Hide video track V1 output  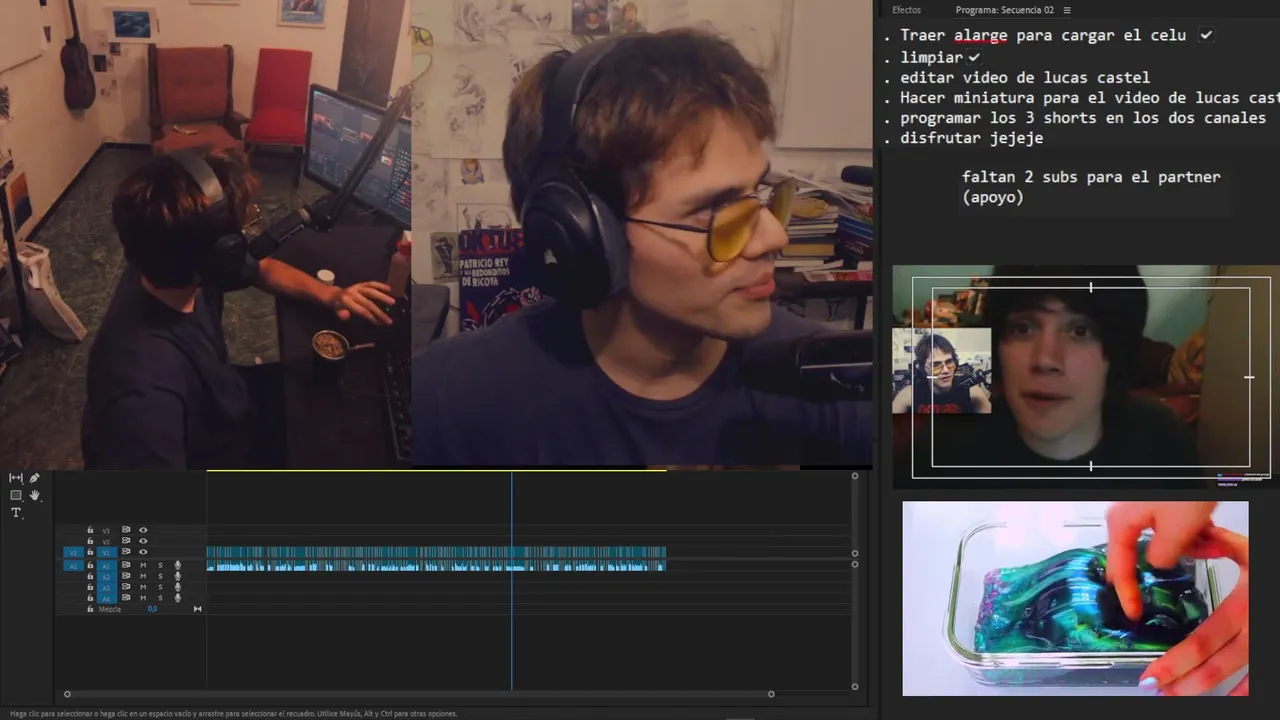coord(143,552)
